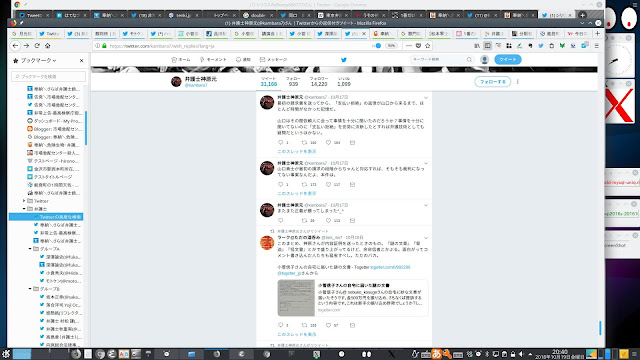Open options chevron on second tweet
The height and width of the screenshot is (360, 640).
click(426, 163)
